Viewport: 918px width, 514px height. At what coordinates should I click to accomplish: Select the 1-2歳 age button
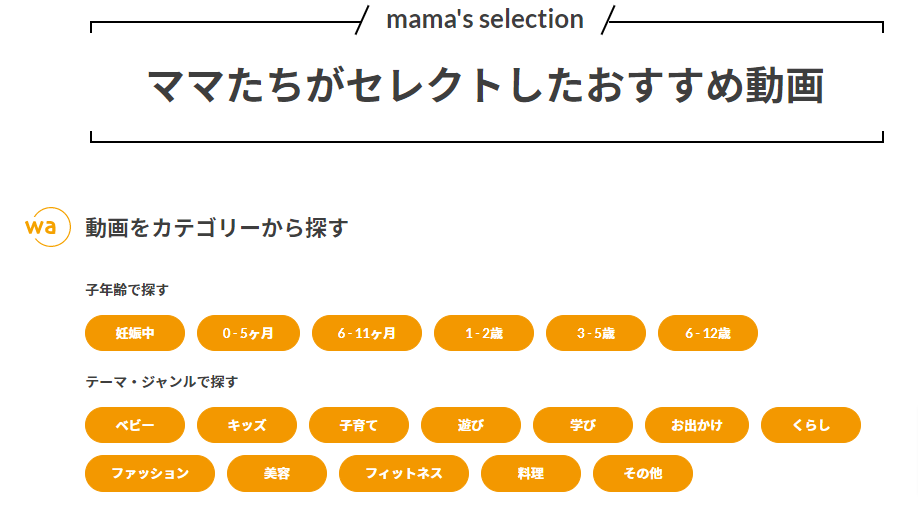484,333
